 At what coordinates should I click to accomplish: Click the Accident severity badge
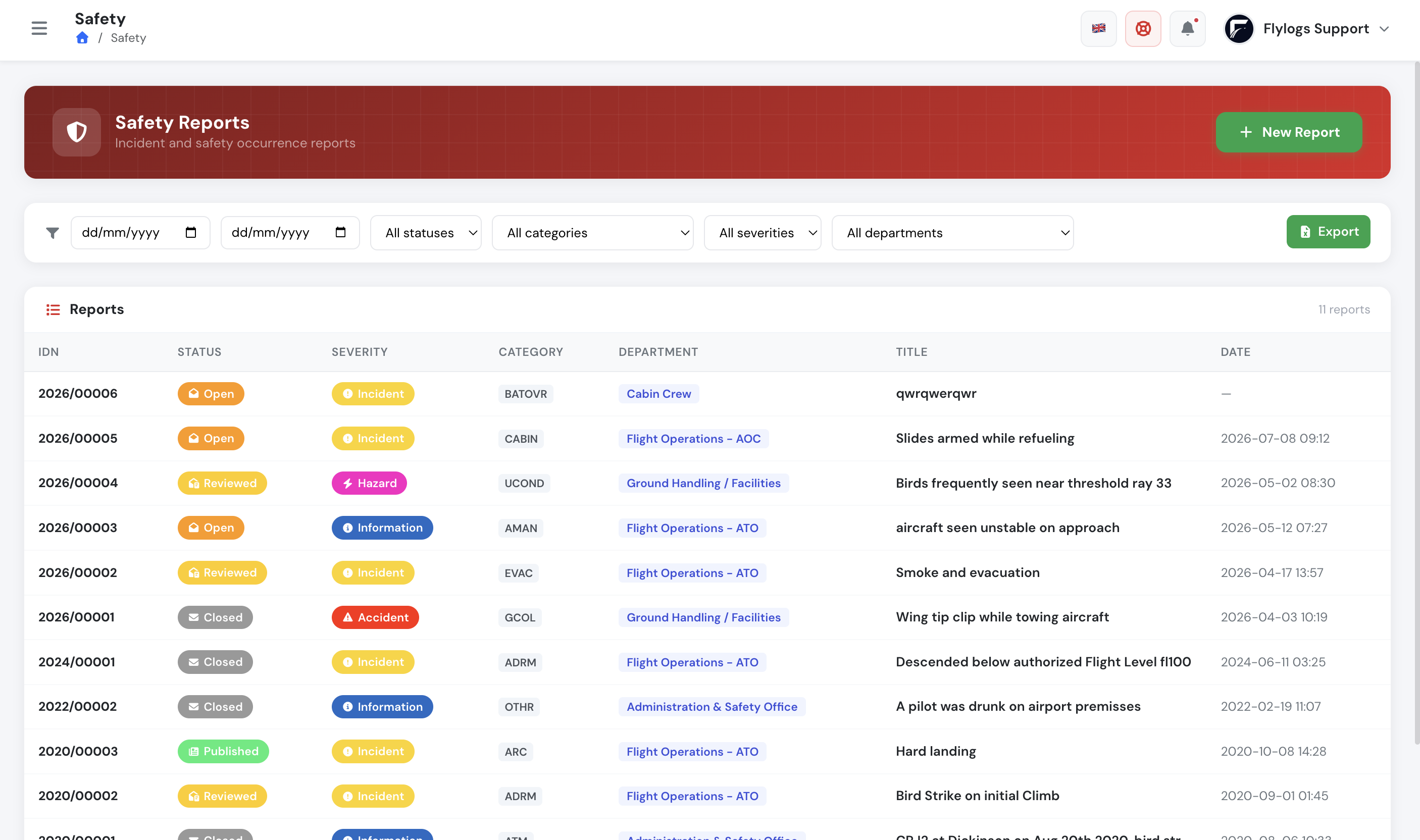coord(375,617)
